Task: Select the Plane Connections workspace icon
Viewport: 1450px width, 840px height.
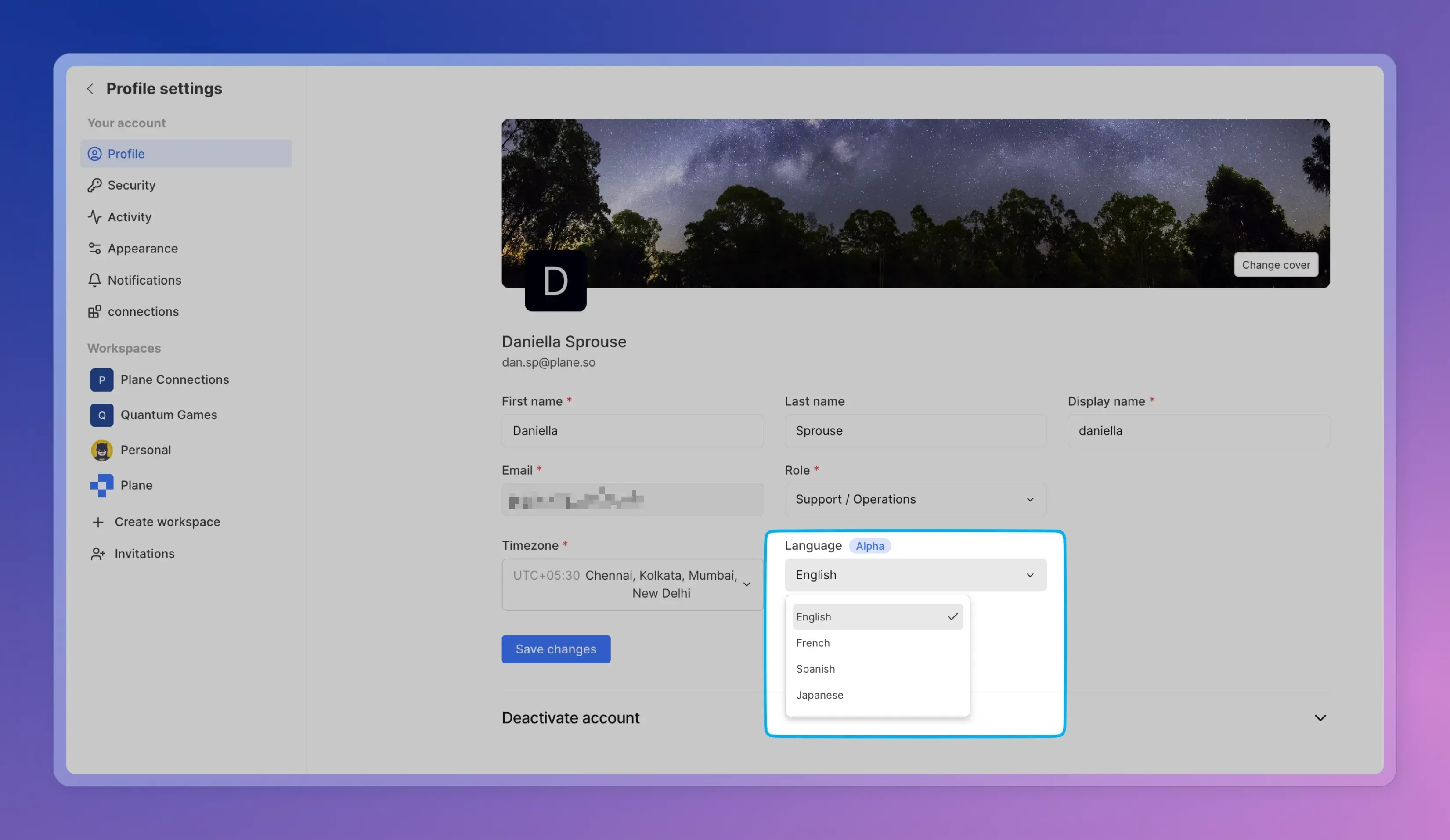Action: (x=102, y=380)
